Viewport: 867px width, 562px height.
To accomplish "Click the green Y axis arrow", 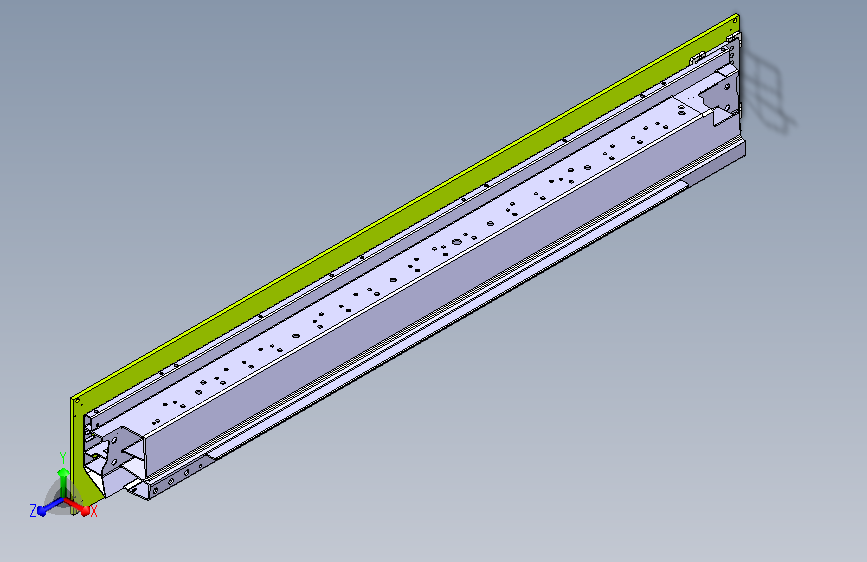I will (64, 484).
